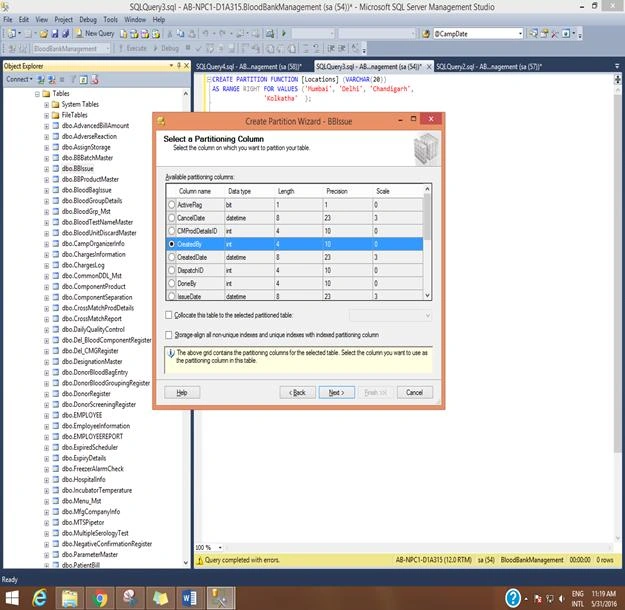This screenshot has height=610, width=625.
Task: Open the Tools menu
Action: click(110, 20)
